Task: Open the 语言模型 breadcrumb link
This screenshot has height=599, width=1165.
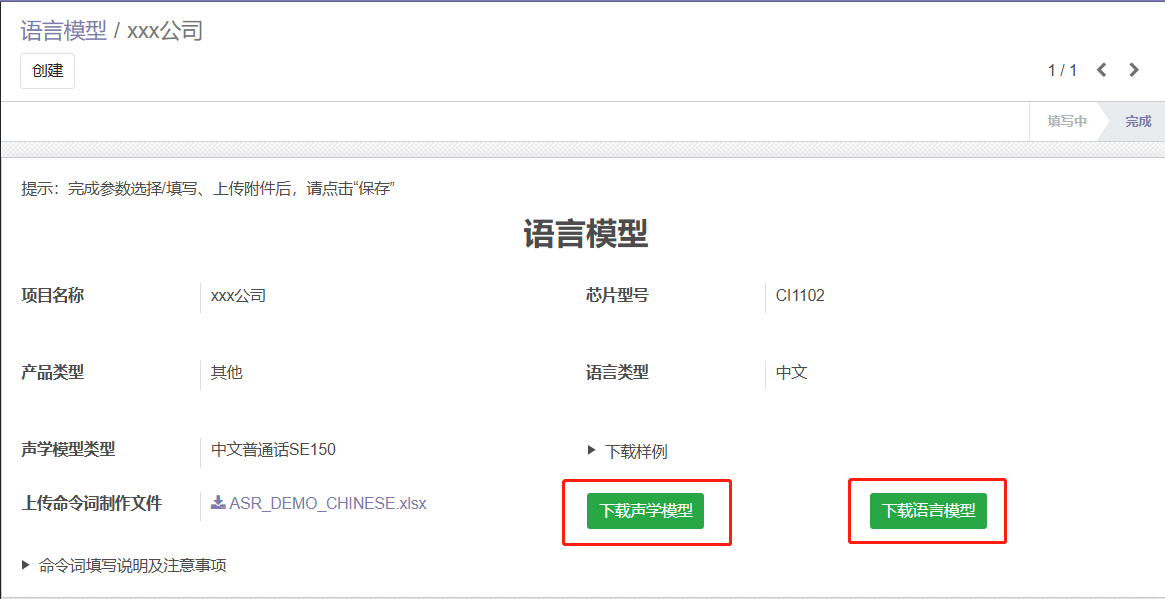Action: click(x=64, y=30)
